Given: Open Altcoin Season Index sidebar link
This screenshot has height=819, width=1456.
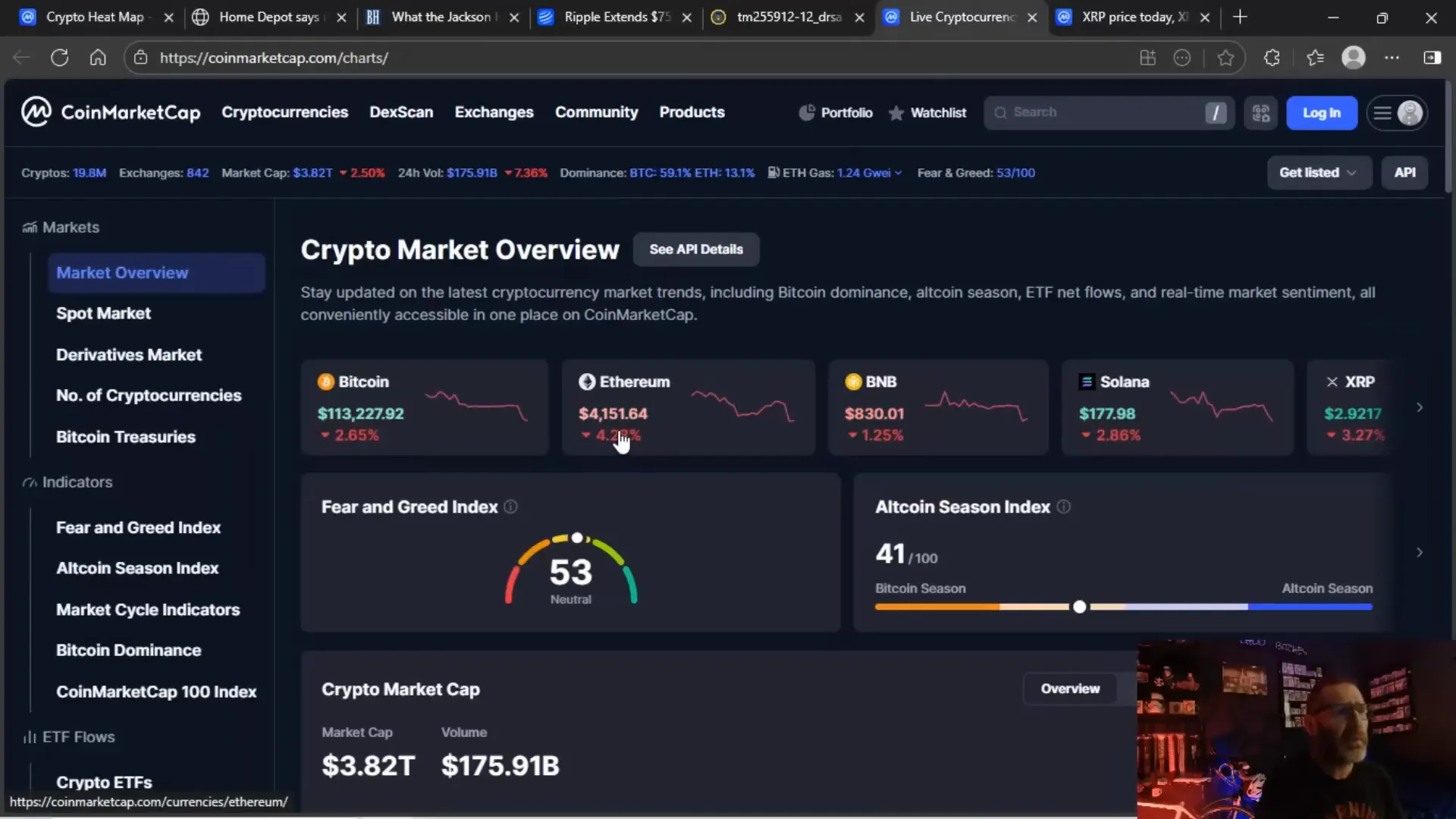Looking at the screenshot, I should point(137,568).
